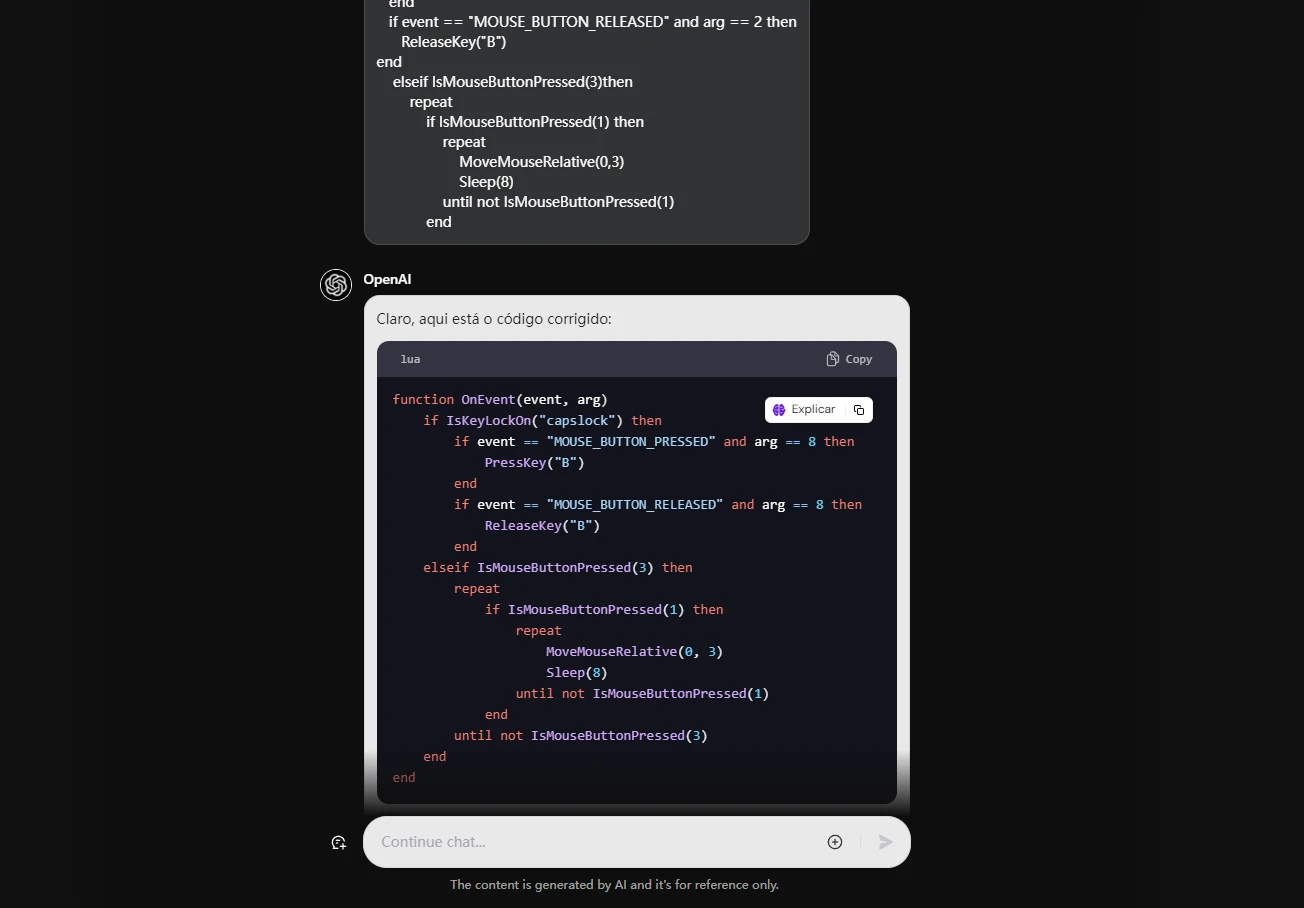The image size is (1304, 908).
Task: Copy the lua code block via Copy
Action: pyautogui.click(x=849, y=359)
